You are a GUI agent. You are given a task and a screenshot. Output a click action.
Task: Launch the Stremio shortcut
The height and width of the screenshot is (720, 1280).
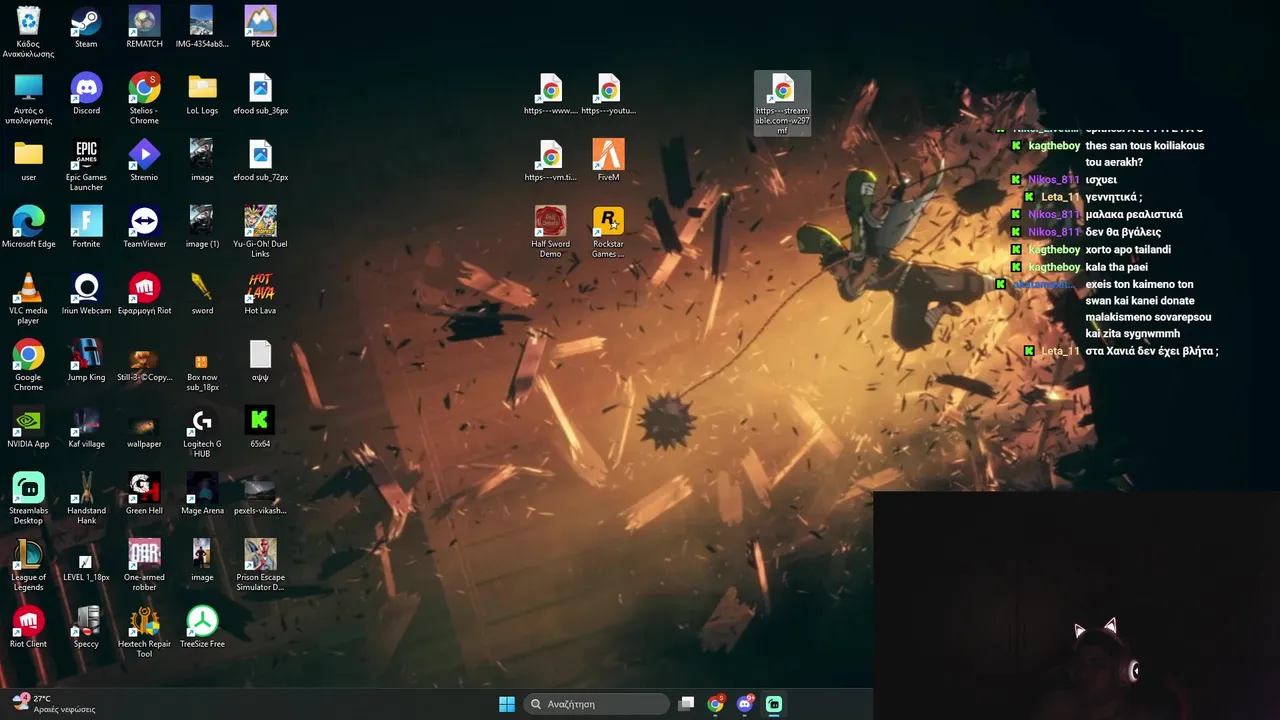144,161
